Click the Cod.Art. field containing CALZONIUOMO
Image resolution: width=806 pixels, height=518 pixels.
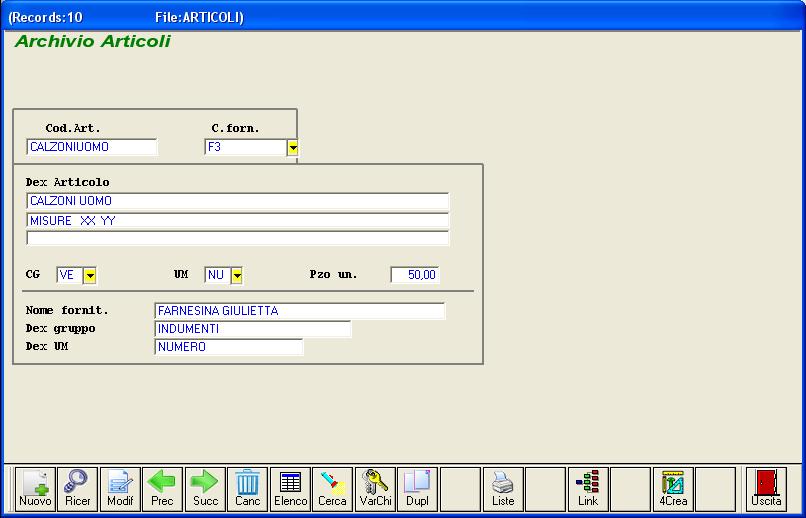[x=92, y=147]
